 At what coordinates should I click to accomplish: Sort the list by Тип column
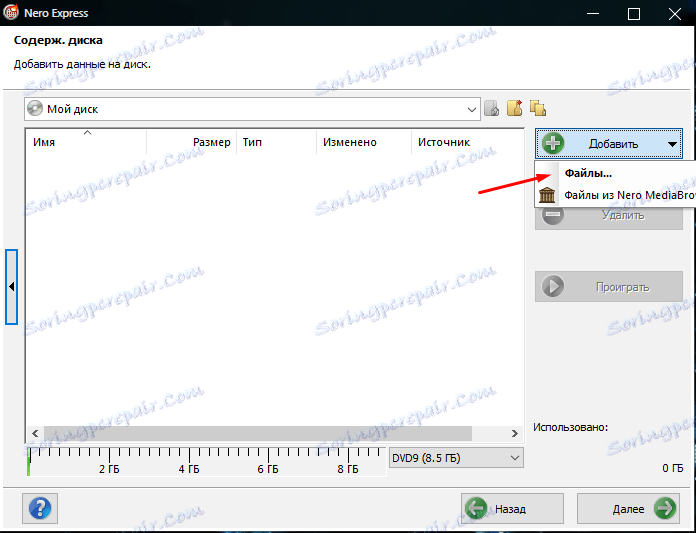pyautogui.click(x=277, y=142)
